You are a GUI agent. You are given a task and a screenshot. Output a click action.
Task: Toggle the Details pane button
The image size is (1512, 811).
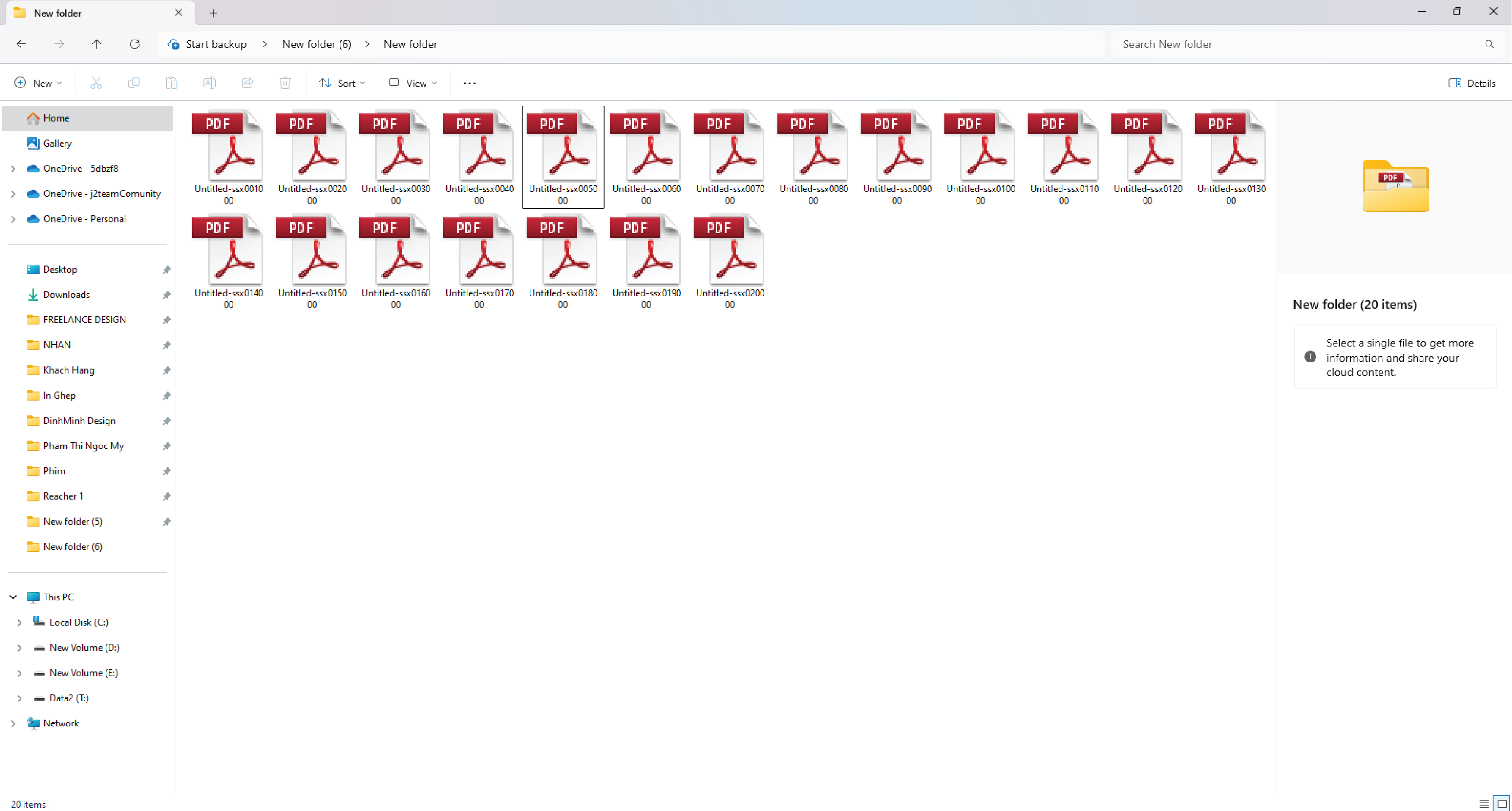coord(1472,83)
